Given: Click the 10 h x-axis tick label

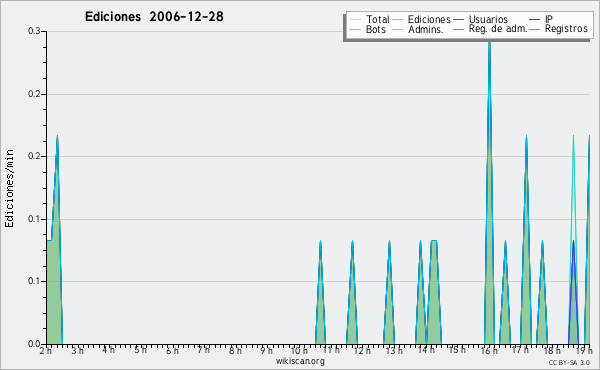Looking at the screenshot, I should 299,350.
